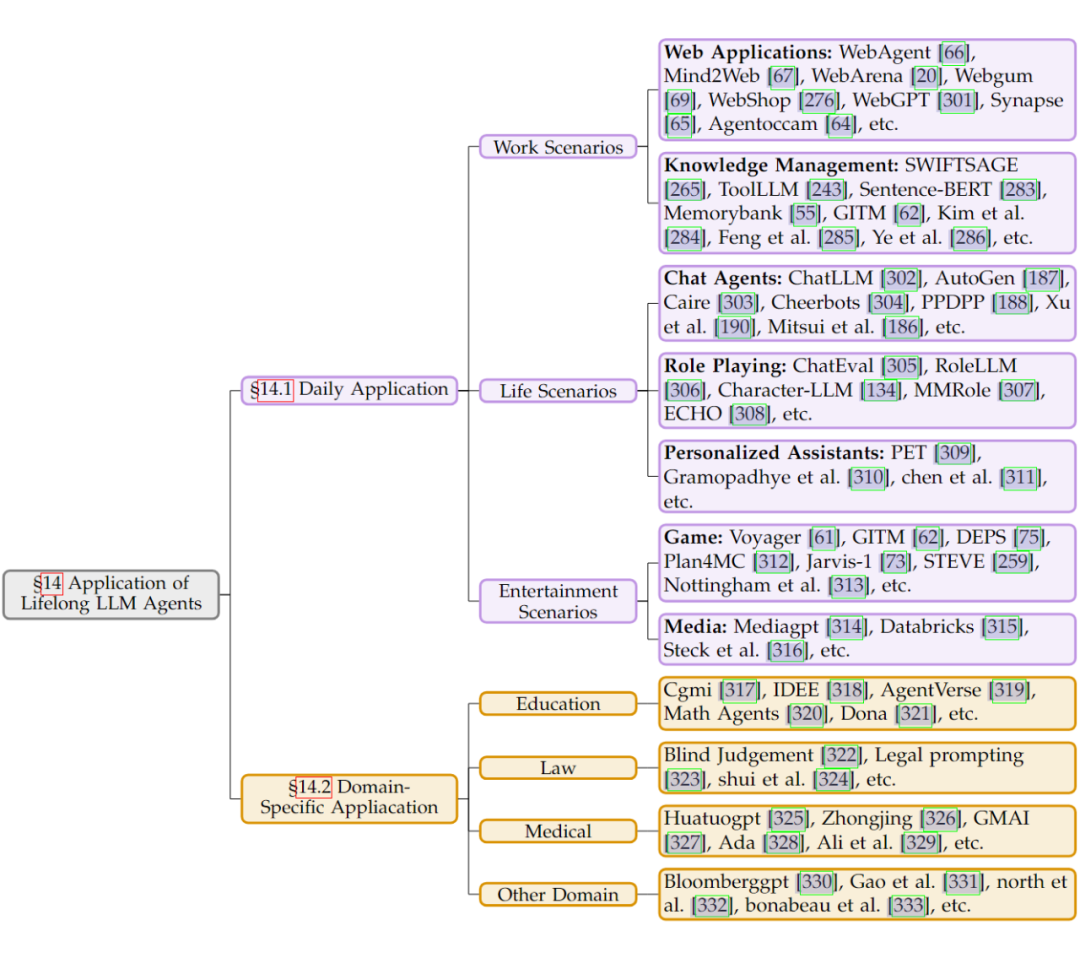The height and width of the screenshot is (958, 1080).
Task: Open citation [301] after WebGPT
Action: tap(957, 101)
